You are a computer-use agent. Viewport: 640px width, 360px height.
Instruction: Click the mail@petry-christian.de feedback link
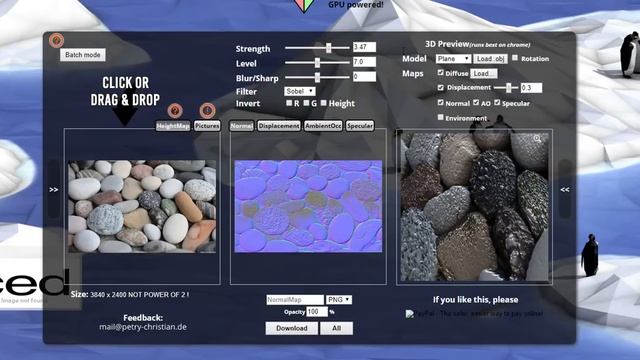[143, 327]
